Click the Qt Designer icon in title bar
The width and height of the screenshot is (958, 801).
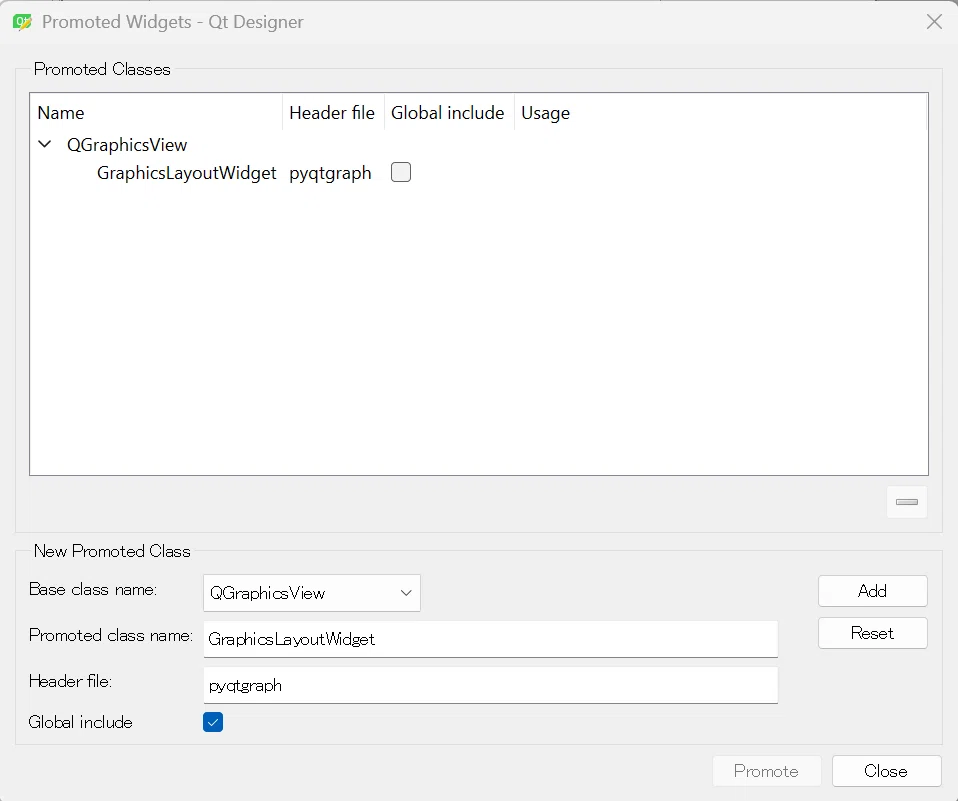point(22,22)
